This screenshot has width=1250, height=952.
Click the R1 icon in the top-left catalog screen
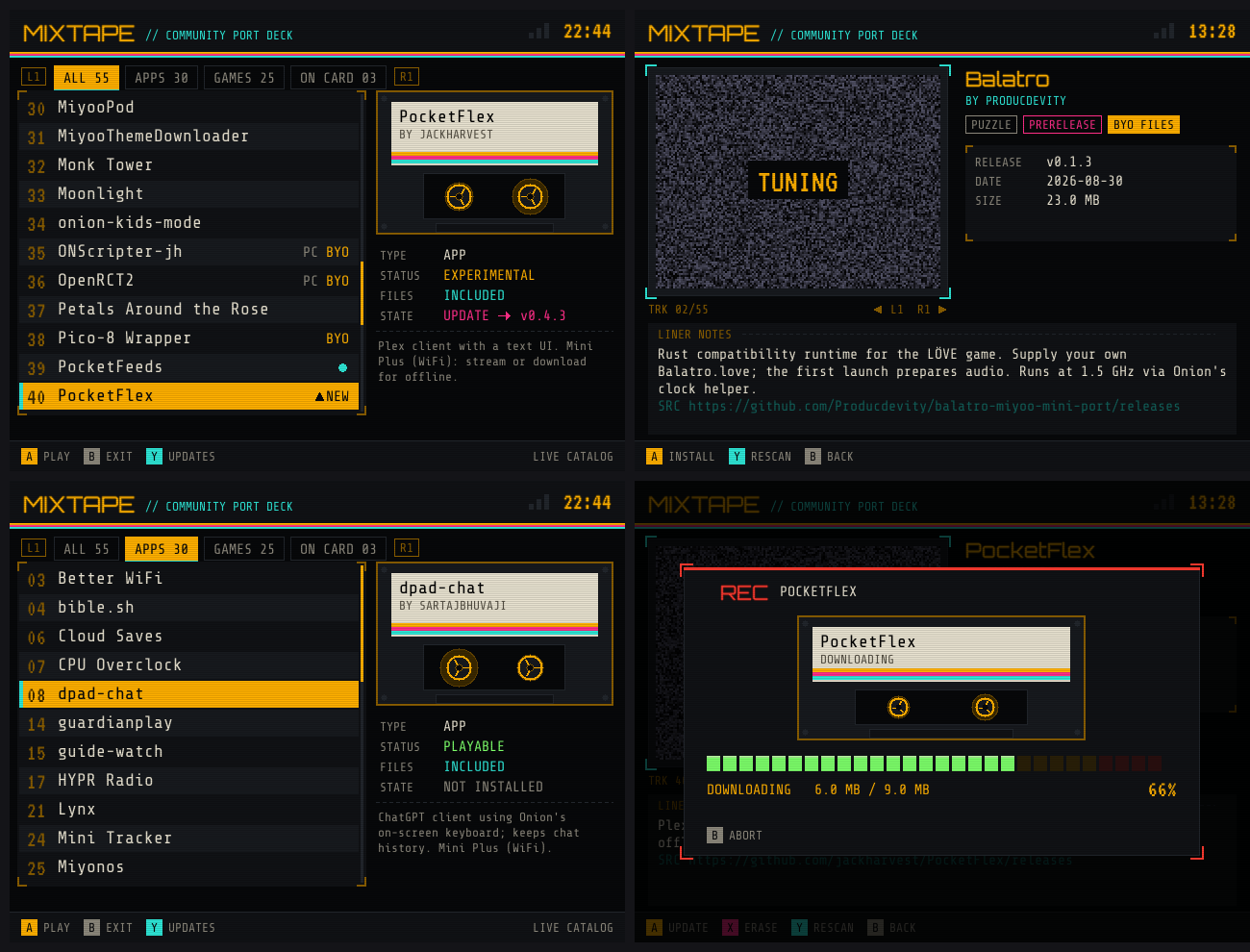pos(407,77)
